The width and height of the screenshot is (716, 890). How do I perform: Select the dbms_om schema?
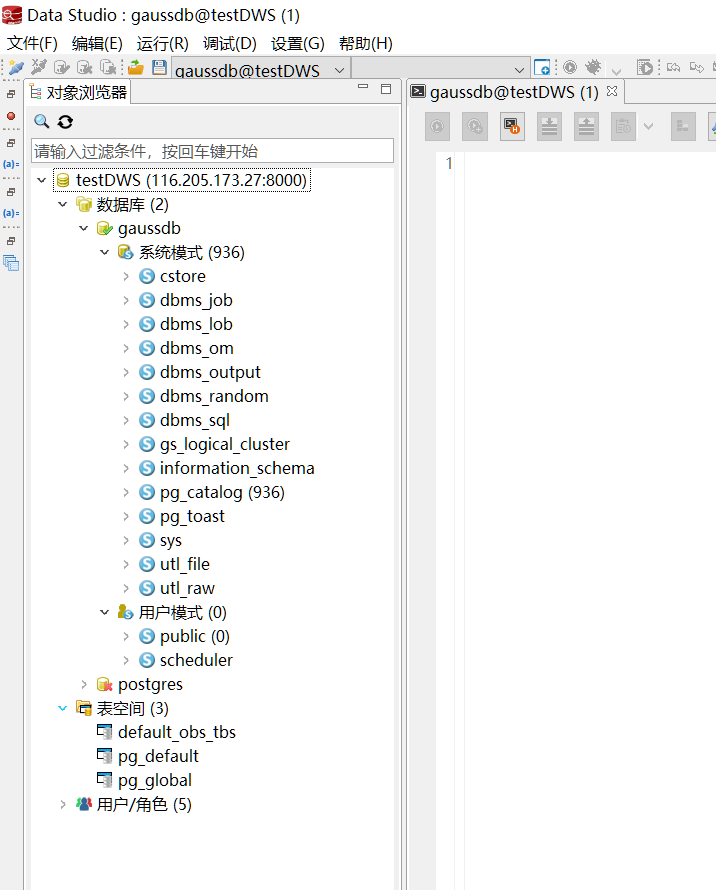[197, 348]
